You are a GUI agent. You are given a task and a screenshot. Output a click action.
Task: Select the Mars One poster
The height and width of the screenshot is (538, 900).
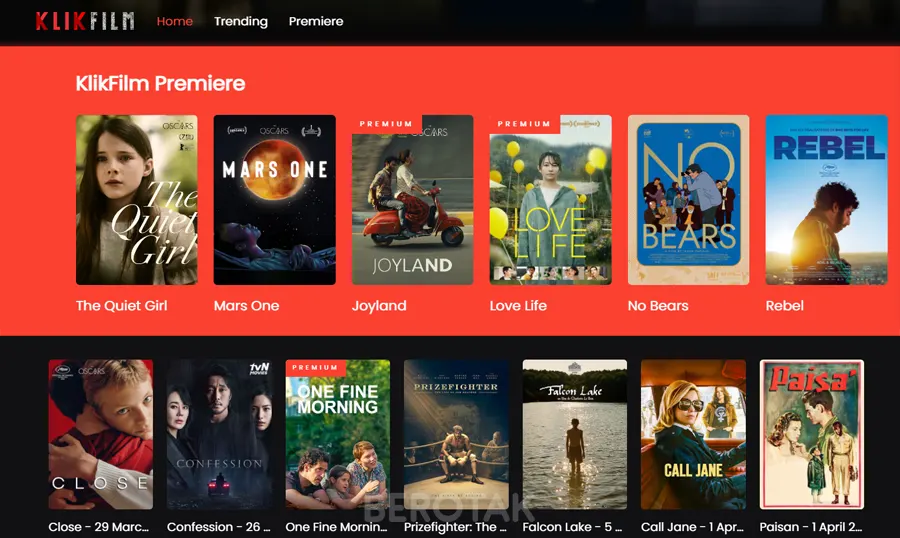point(275,200)
